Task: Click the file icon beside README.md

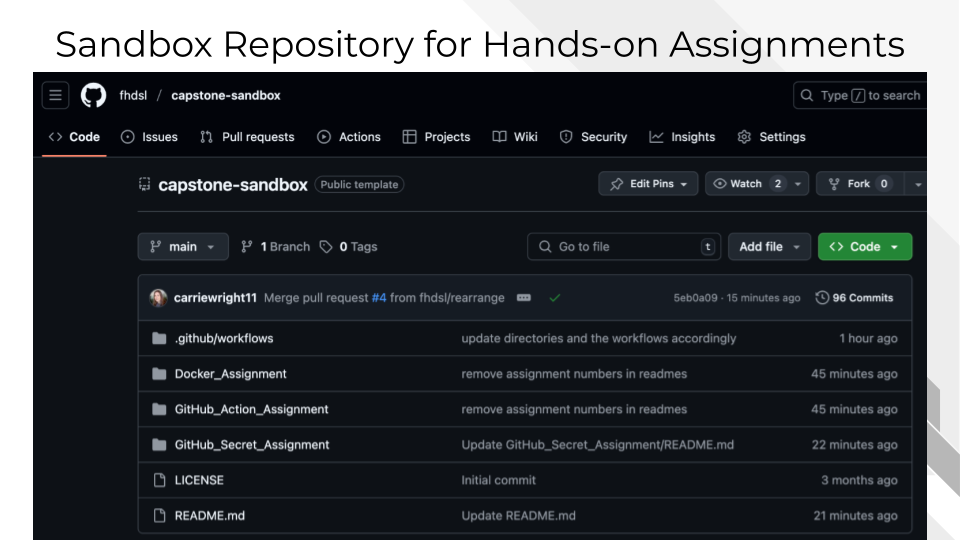Action: coord(160,516)
